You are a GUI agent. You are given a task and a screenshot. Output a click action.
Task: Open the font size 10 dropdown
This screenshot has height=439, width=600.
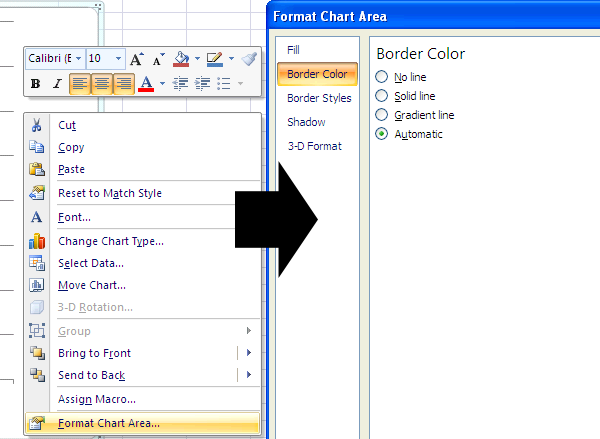tap(119, 59)
